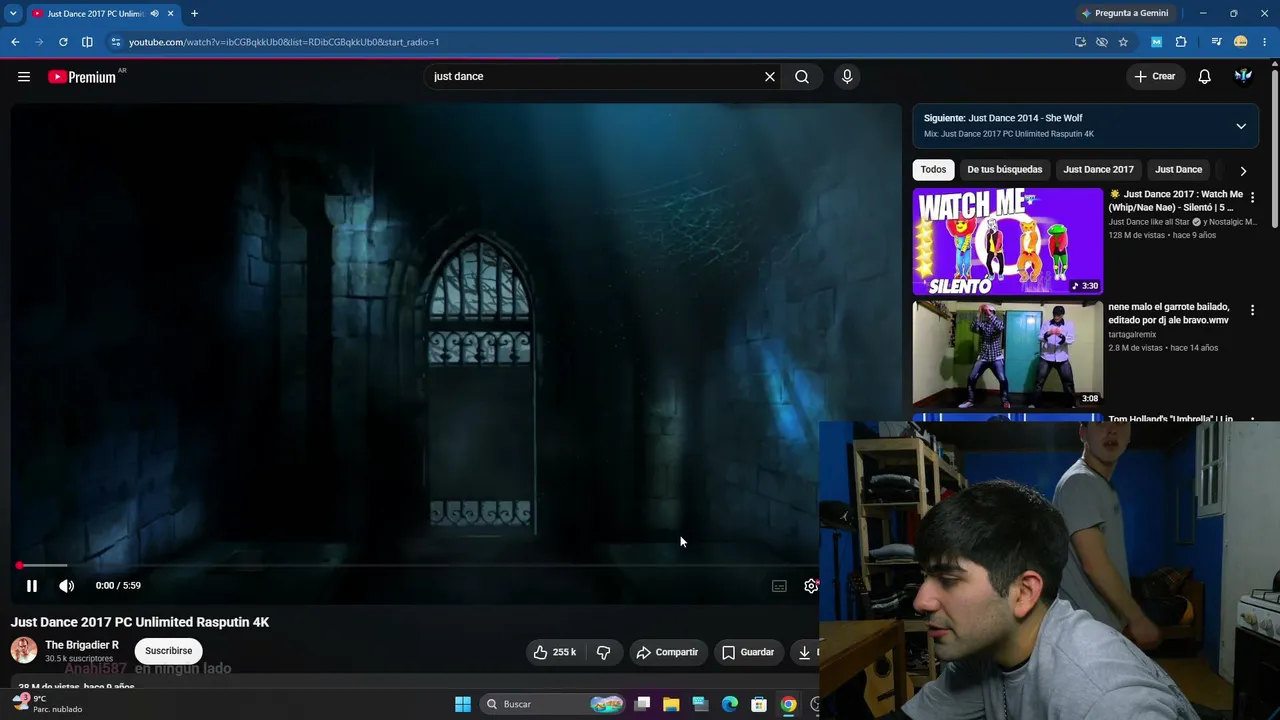Clear the search box with the X
Viewport: 1280px width, 720px height.
click(x=770, y=77)
